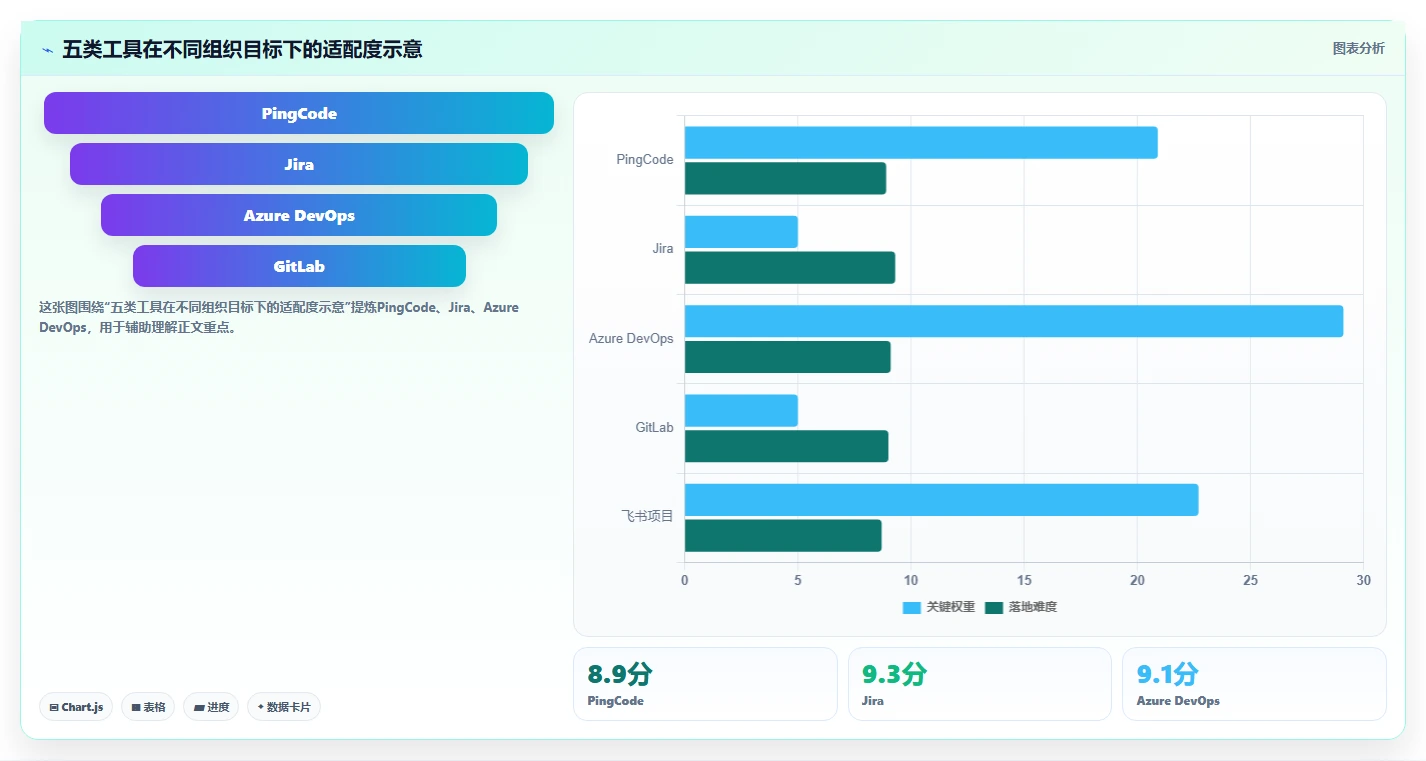Select the Jira funnel bar
Viewport: 1426px width, 761px height.
[x=299, y=164]
